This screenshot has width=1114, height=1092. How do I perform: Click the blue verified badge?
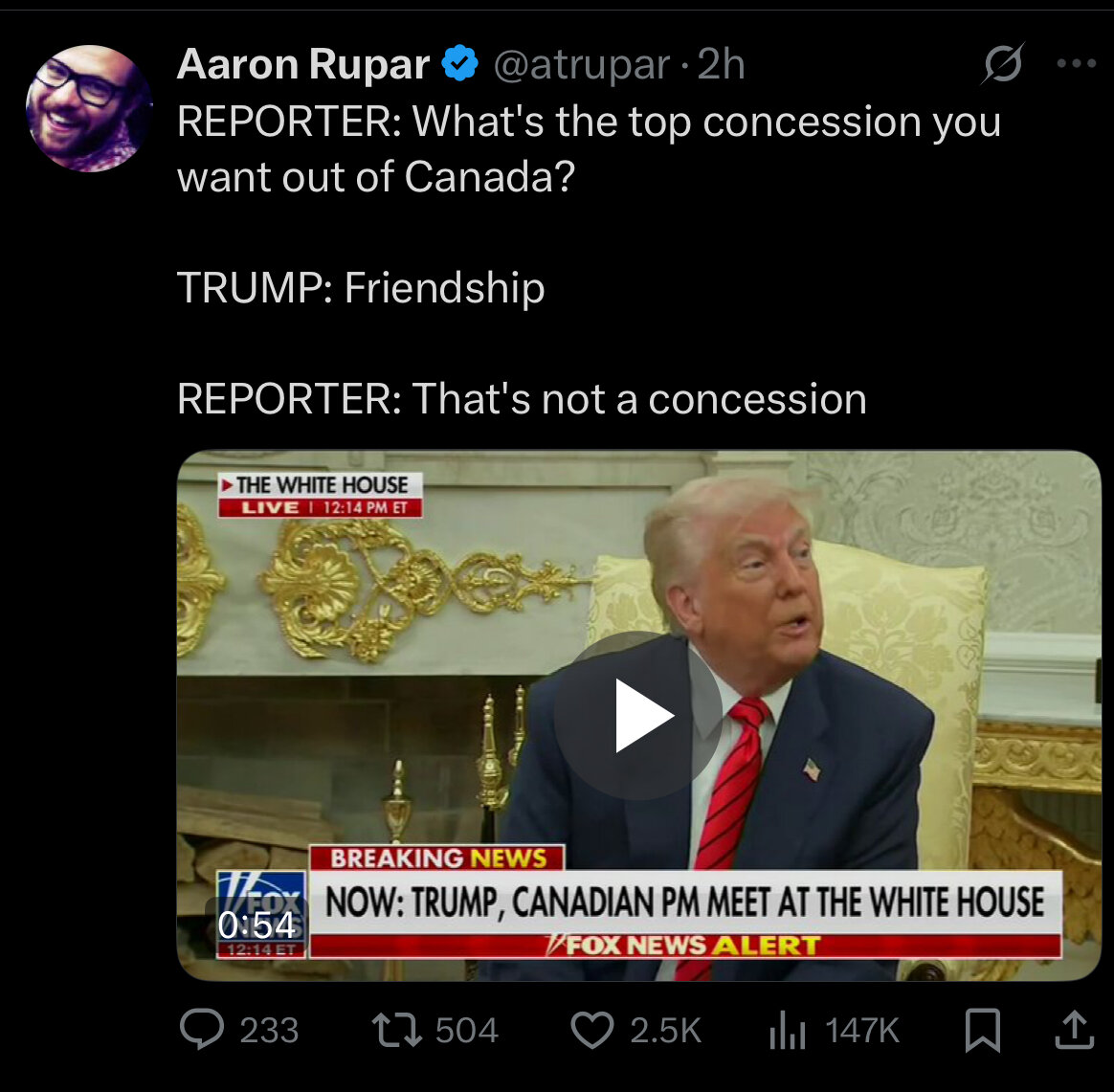tap(460, 63)
